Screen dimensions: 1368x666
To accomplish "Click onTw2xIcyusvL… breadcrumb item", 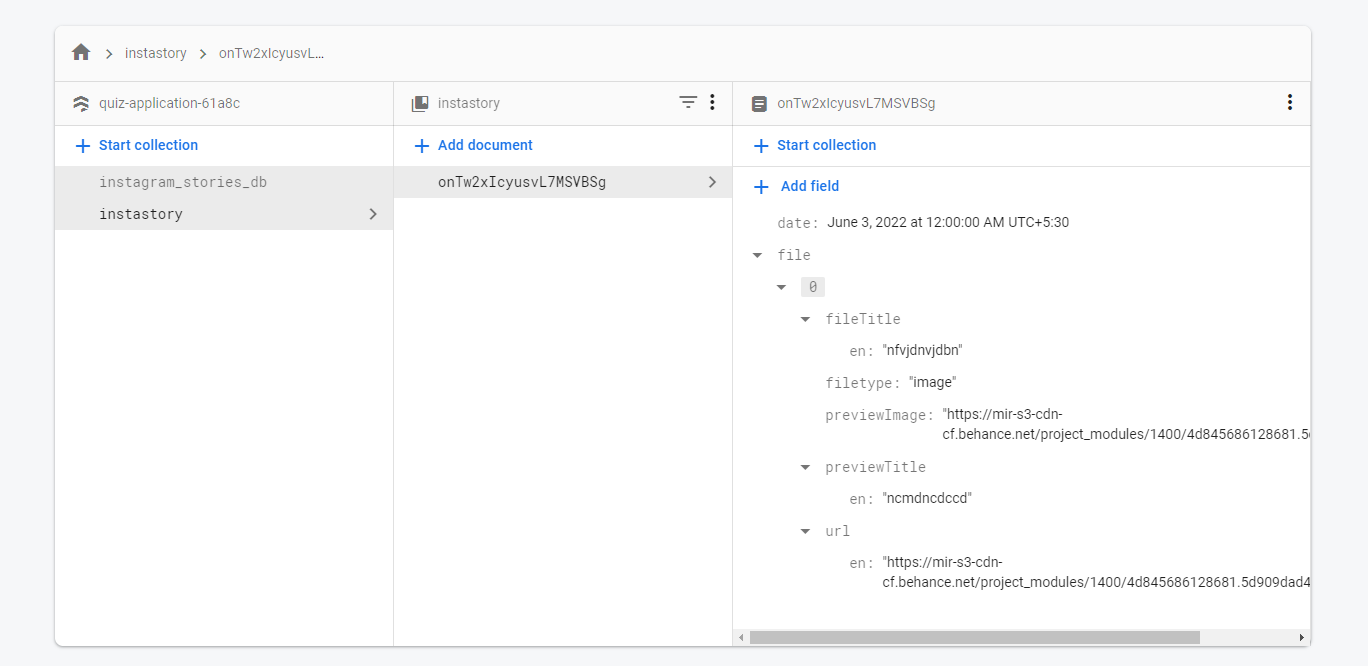I will point(272,53).
